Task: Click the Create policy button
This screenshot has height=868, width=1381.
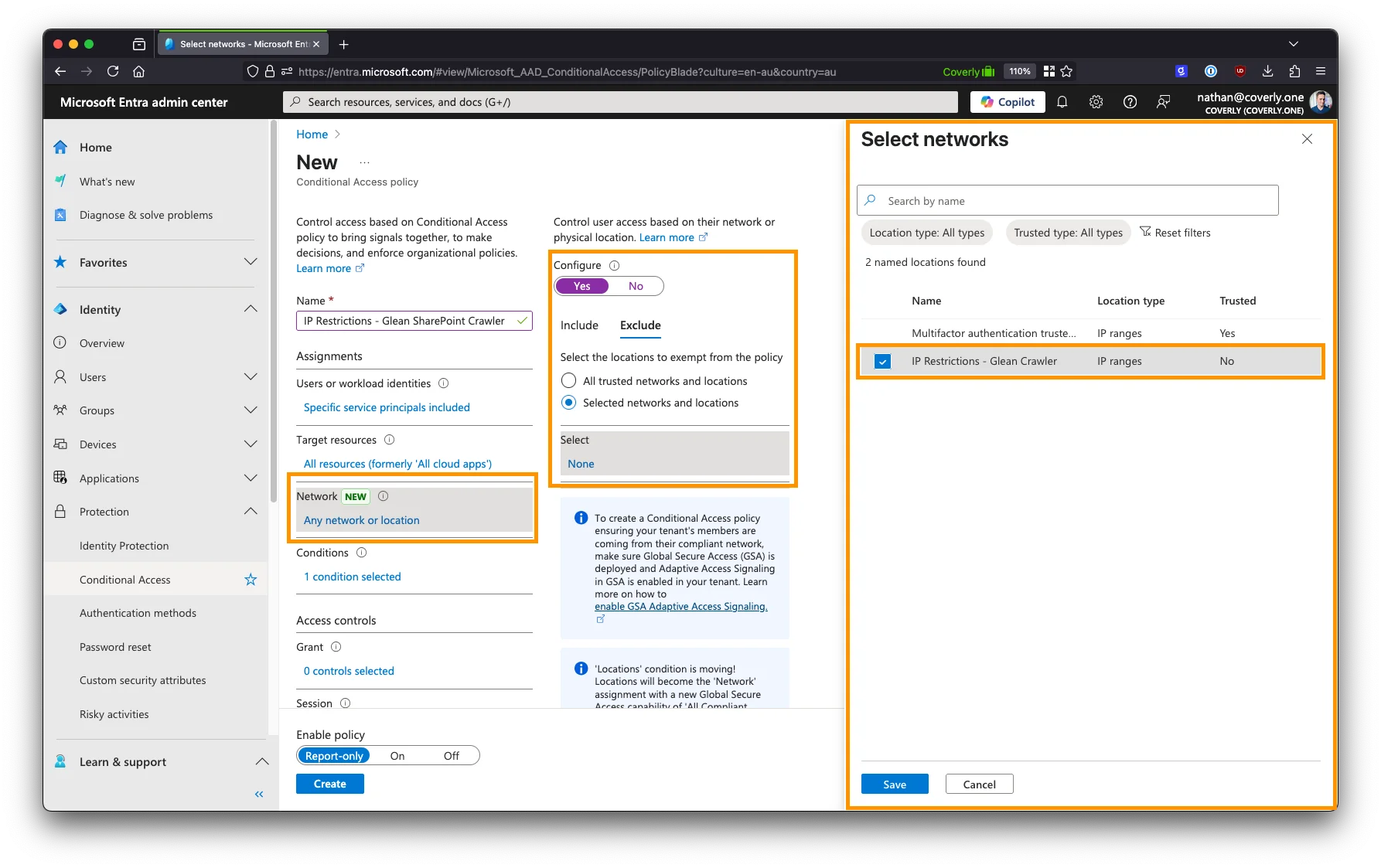Action: point(329,784)
